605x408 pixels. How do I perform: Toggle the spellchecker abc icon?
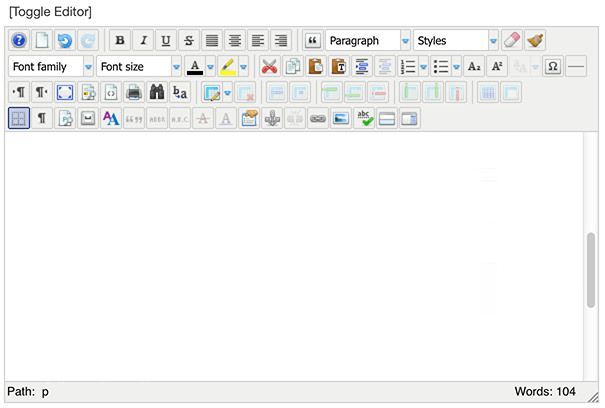[364, 118]
